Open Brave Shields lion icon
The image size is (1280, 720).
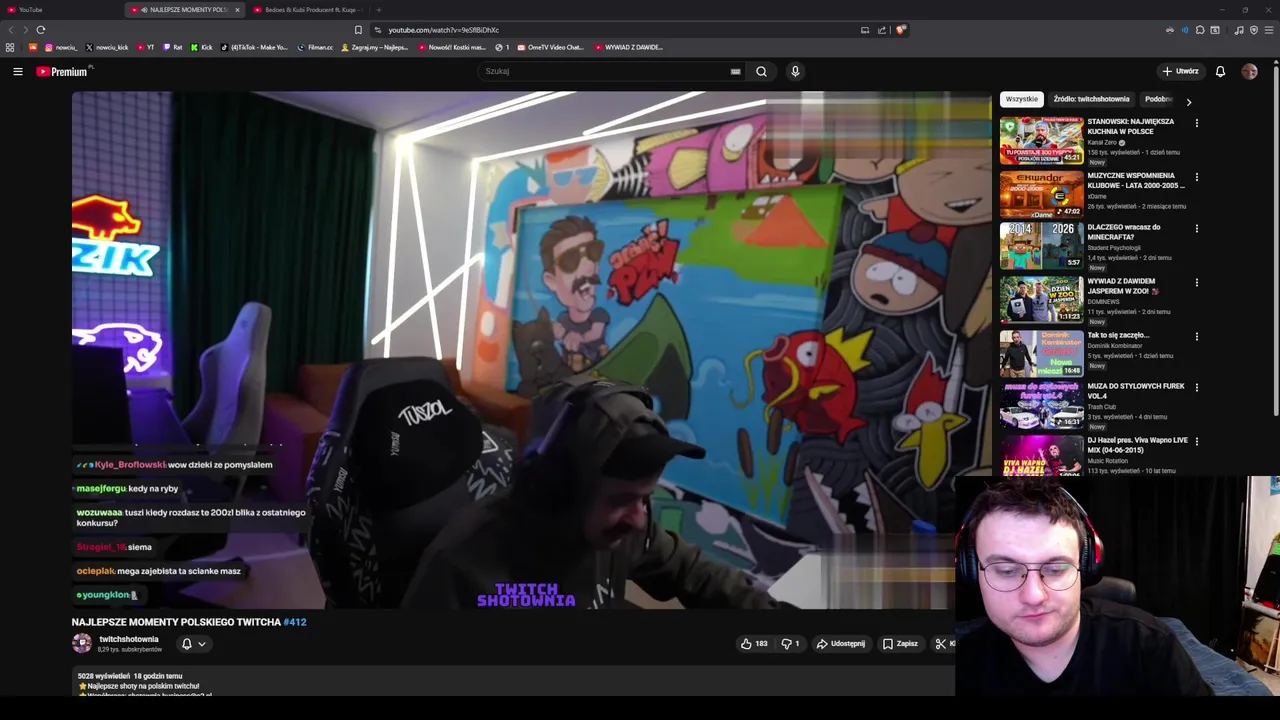(x=900, y=30)
